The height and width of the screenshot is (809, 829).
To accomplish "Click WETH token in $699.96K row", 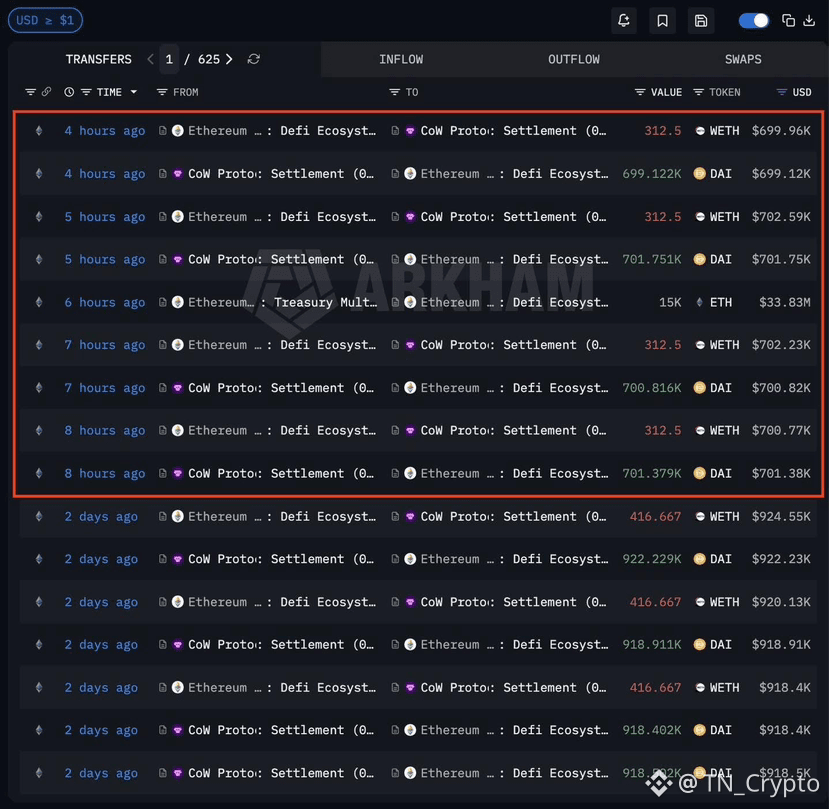I will pos(724,131).
